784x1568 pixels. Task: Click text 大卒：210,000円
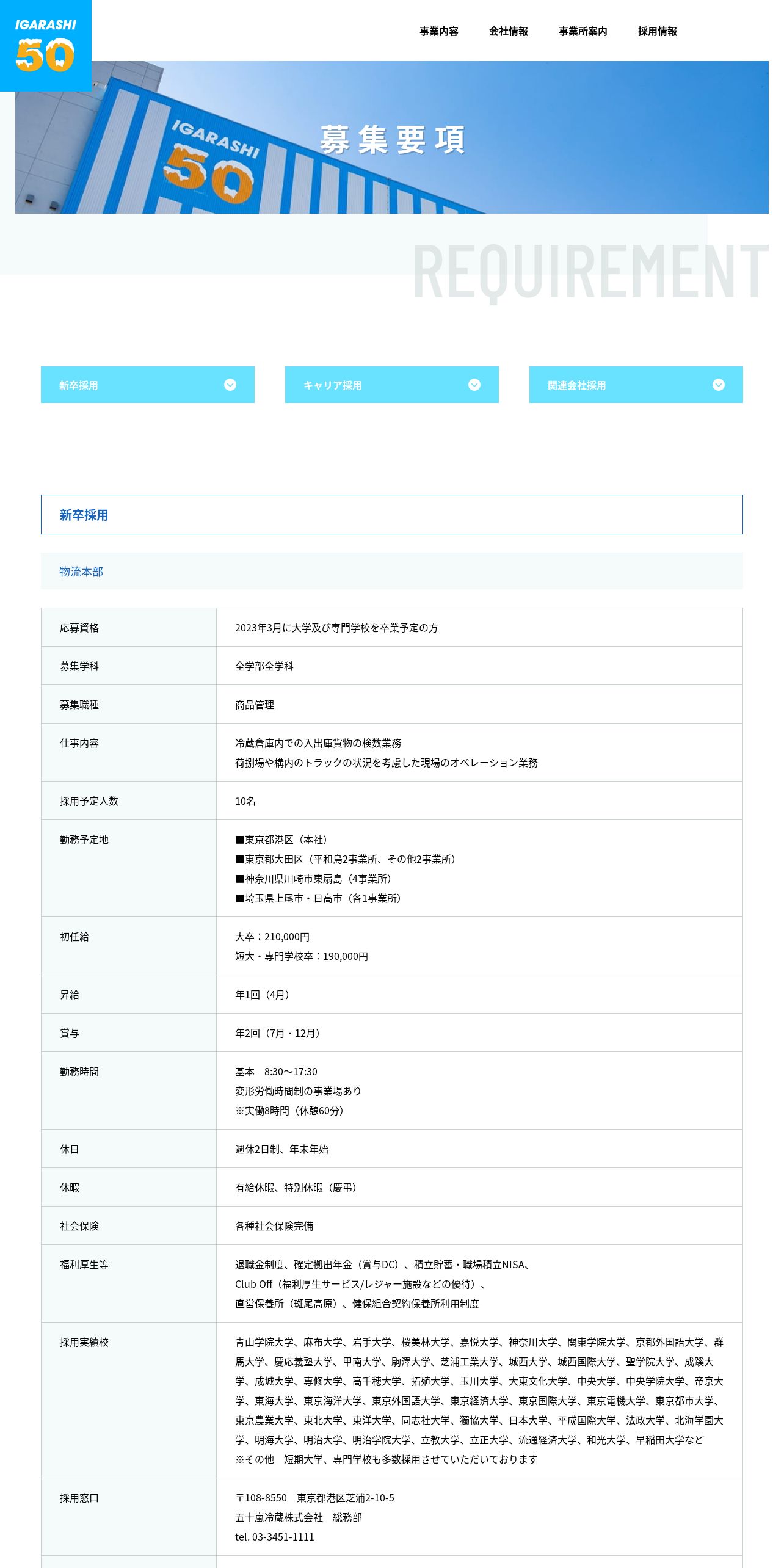pyautogui.click(x=272, y=937)
